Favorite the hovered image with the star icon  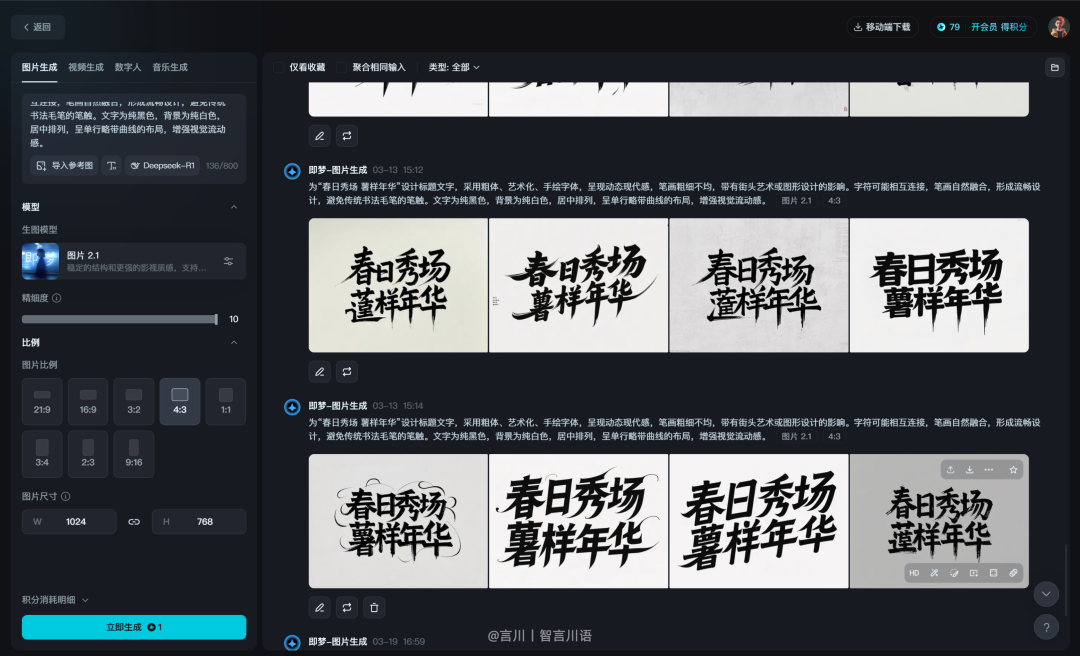(1013, 469)
